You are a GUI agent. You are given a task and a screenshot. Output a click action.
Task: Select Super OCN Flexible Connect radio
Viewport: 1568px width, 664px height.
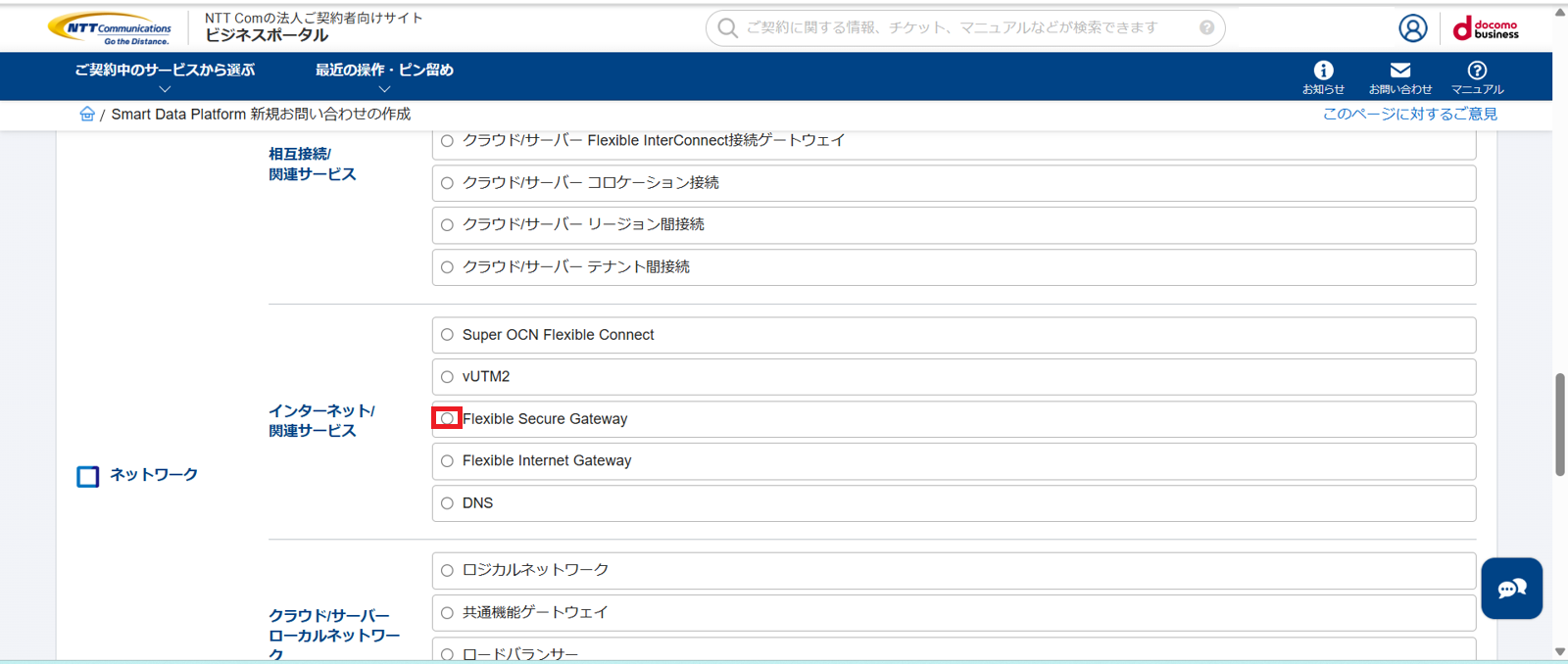(447, 335)
